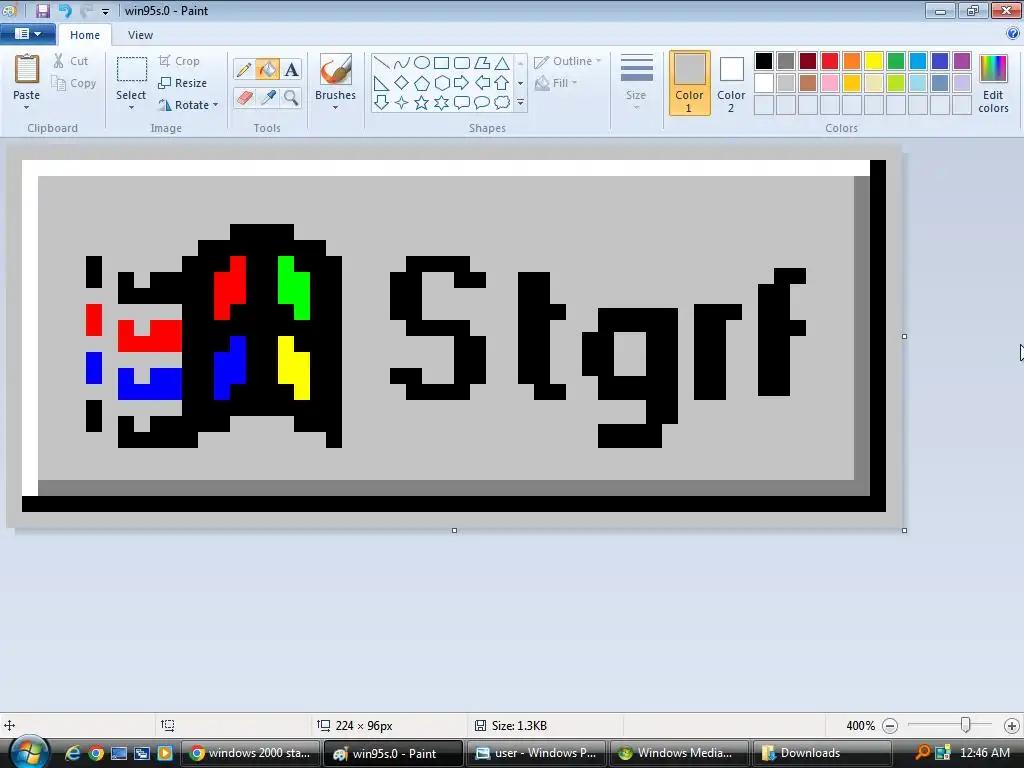Choose the Oval shape
The height and width of the screenshot is (768, 1024).
(422, 63)
